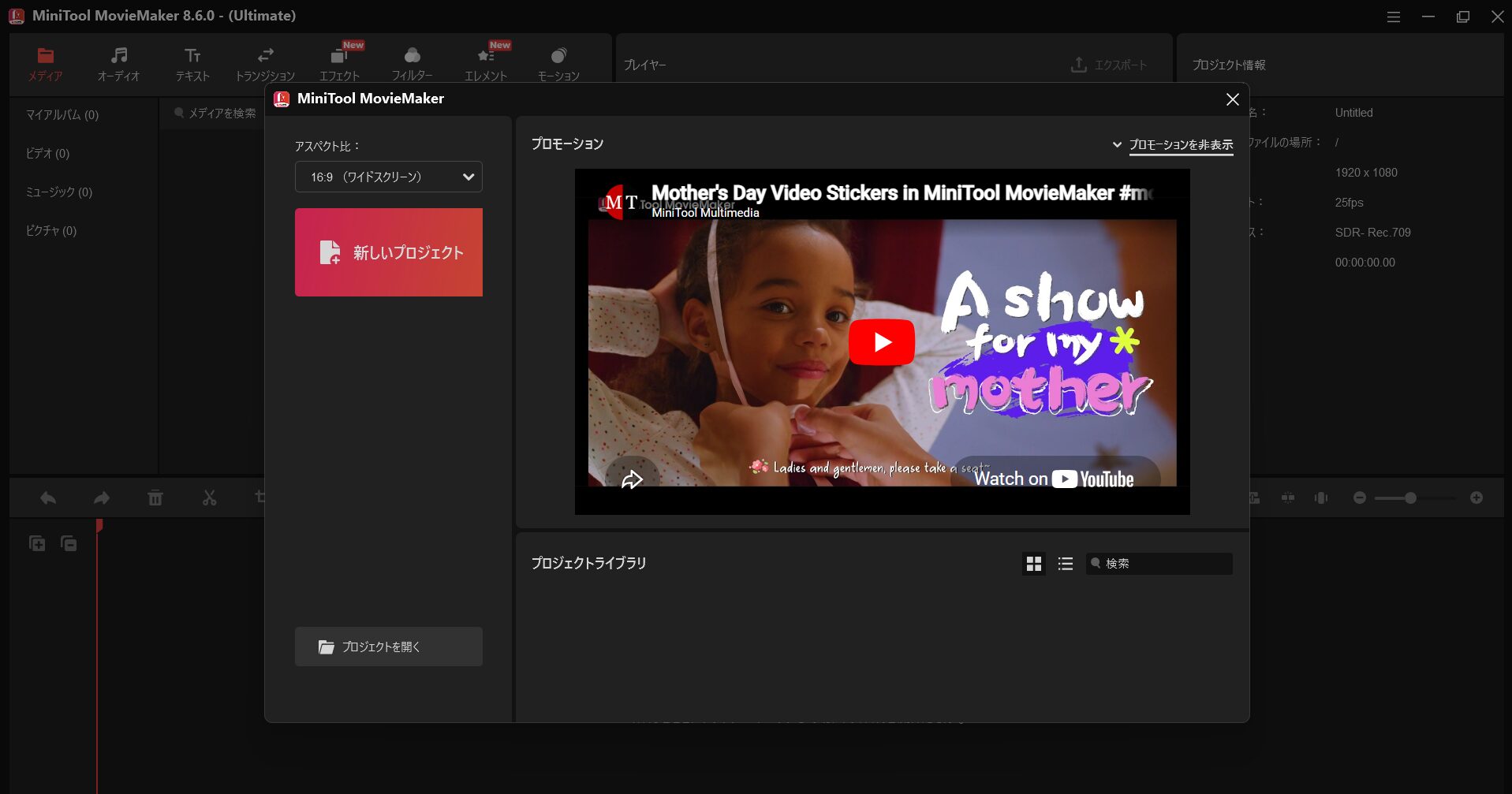
Task: Open the hamburger menu in title bar
Action: coord(1394,17)
